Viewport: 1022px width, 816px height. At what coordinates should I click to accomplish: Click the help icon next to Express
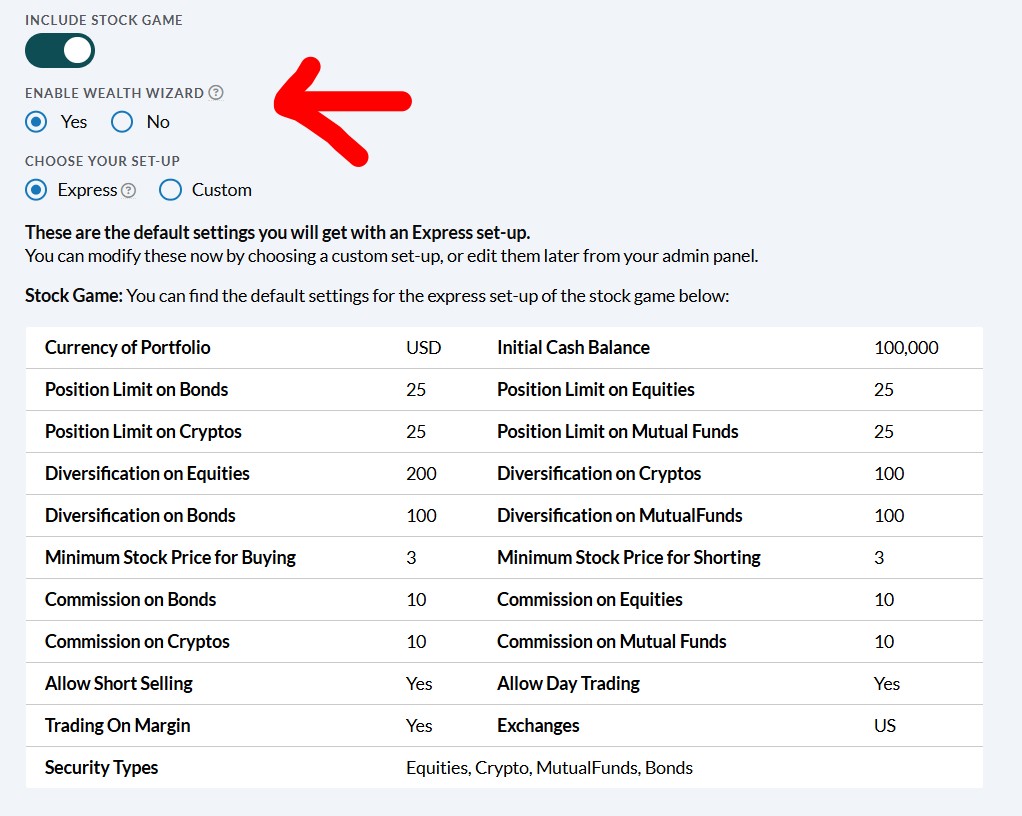128,190
